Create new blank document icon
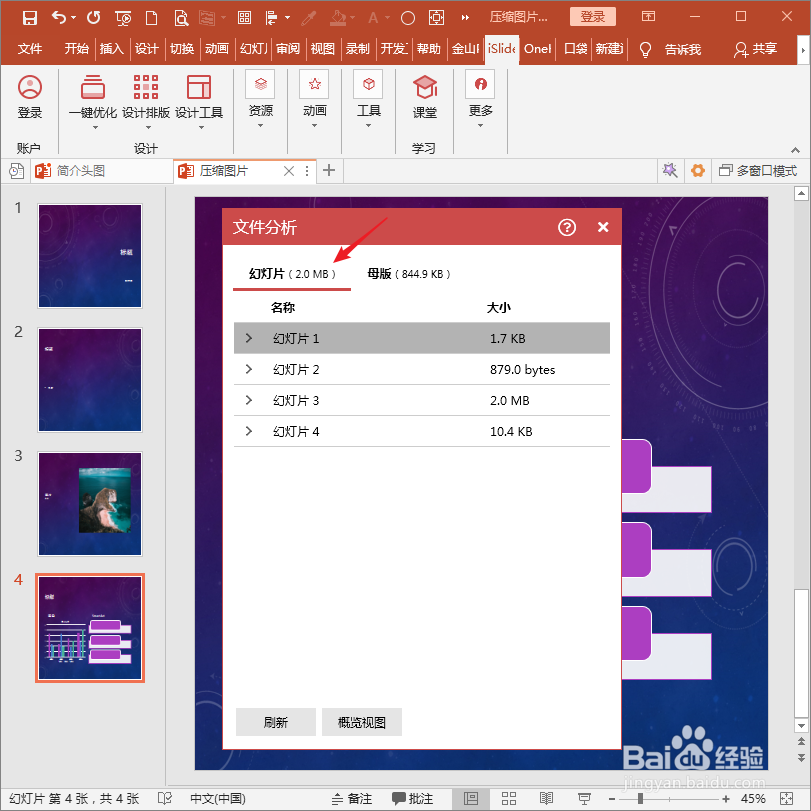The width and height of the screenshot is (811, 811). point(152,18)
